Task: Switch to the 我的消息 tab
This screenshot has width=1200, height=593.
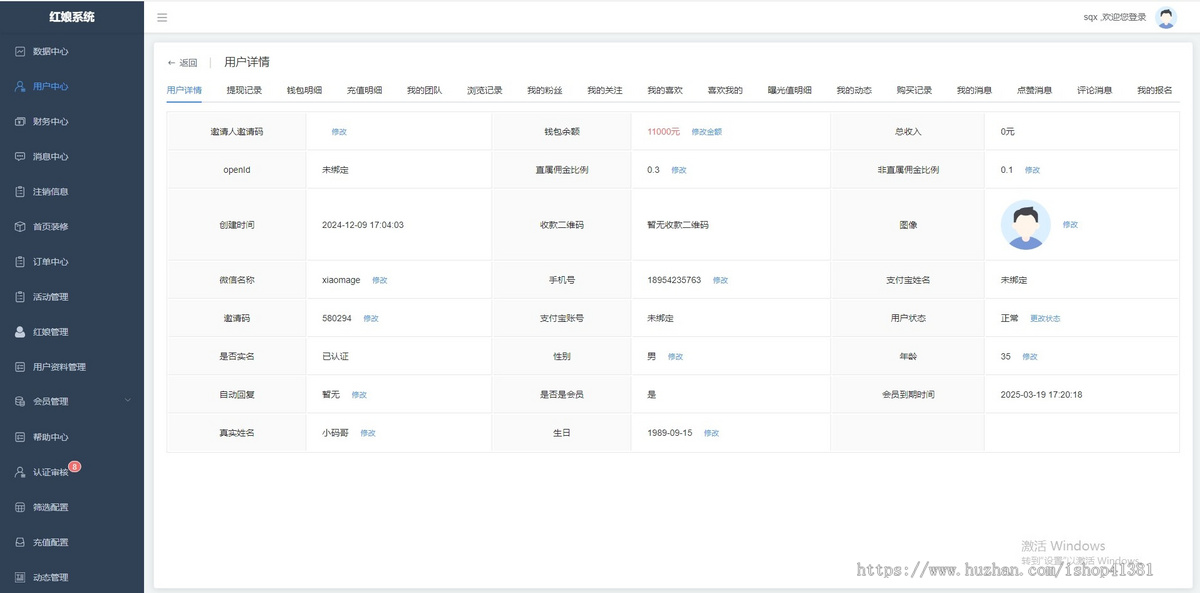Action: (974, 90)
